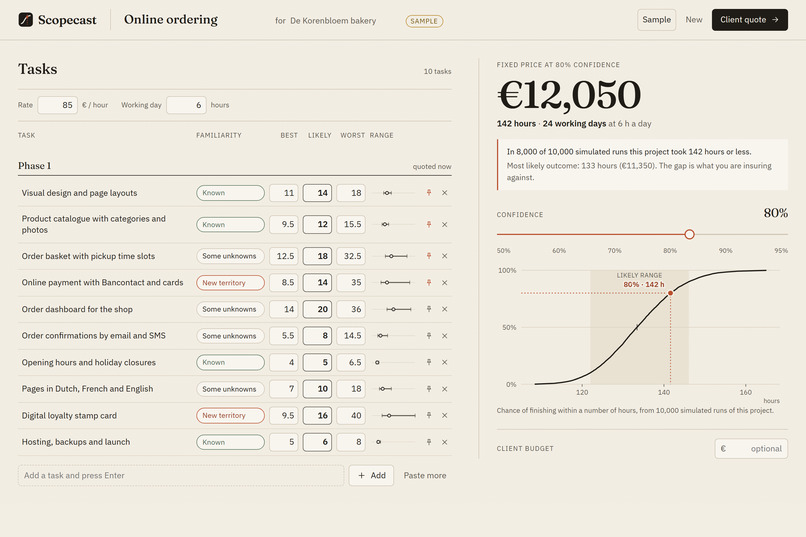Change familiarity of Pages in Dutch task
Image resolution: width=806 pixels, height=537 pixels.
(230, 389)
